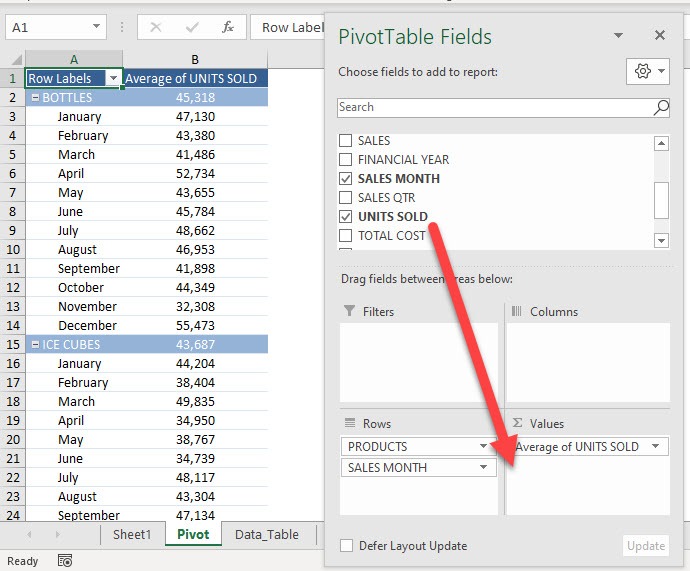
Task: Click the Filters area box
Action: pyautogui.click(x=418, y=362)
